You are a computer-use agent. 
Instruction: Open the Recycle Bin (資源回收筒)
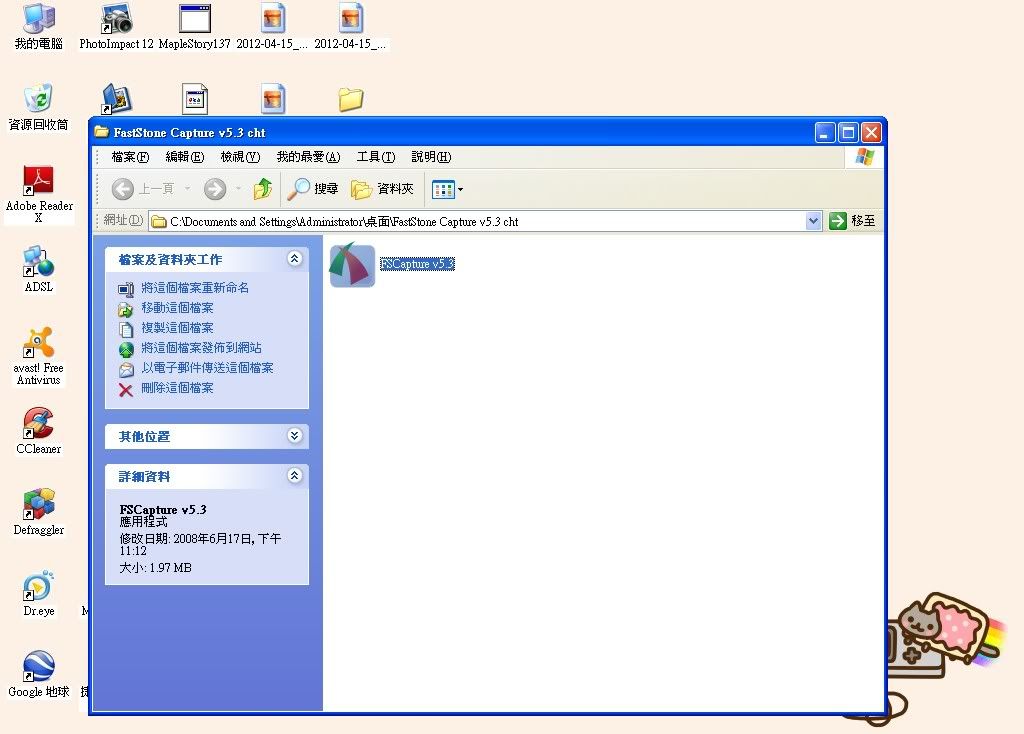point(38,100)
